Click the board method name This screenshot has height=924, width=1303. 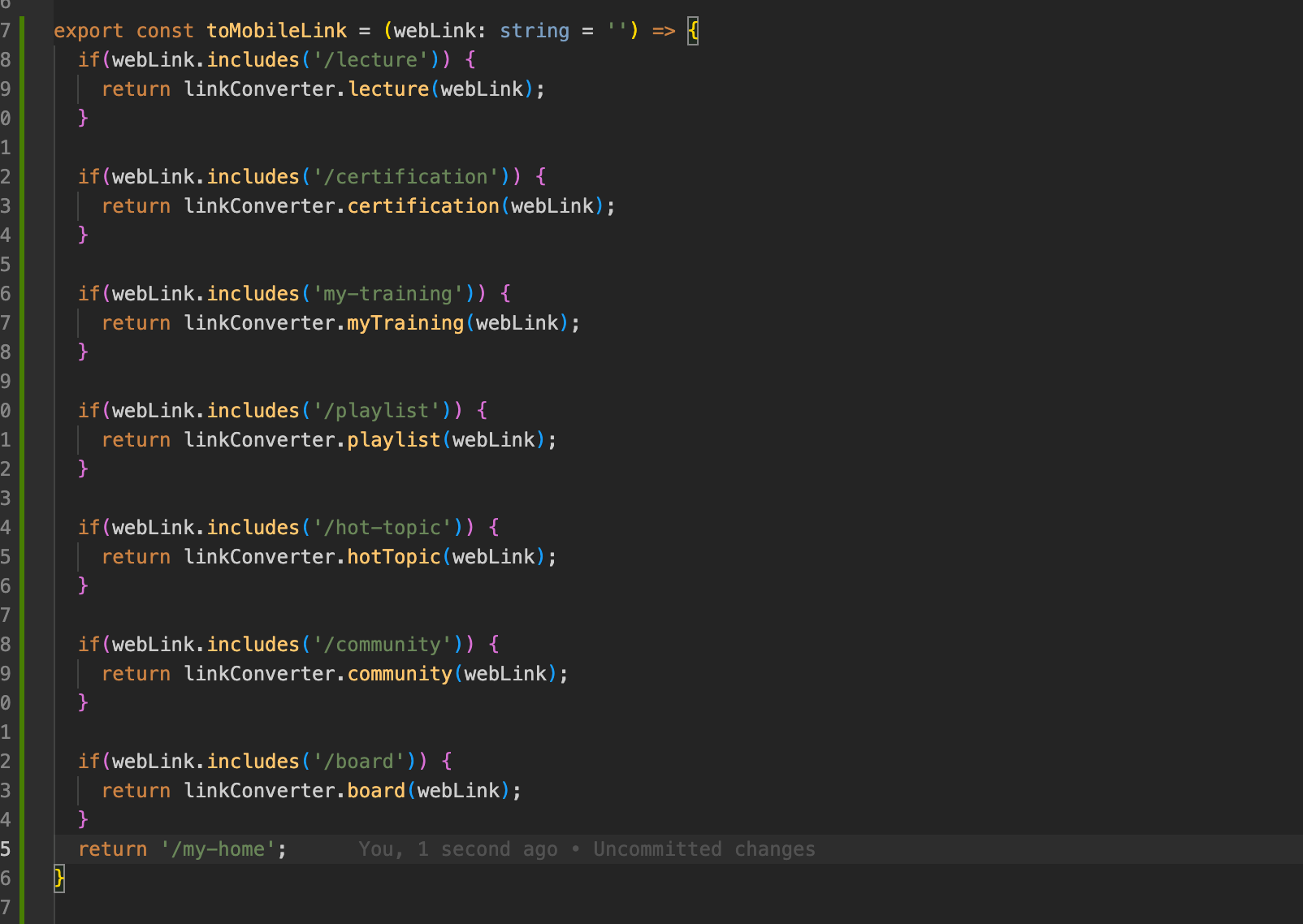click(x=374, y=790)
